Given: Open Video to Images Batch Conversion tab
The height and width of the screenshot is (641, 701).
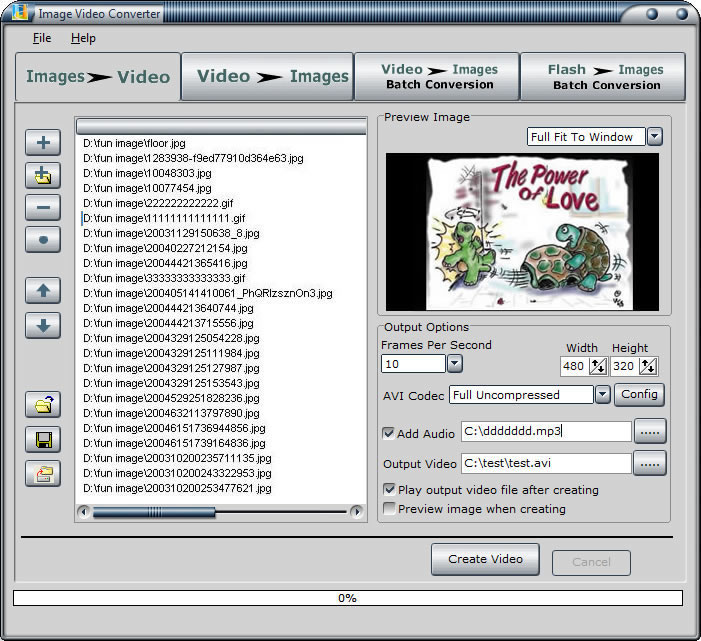Looking at the screenshot, I should (x=437, y=76).
